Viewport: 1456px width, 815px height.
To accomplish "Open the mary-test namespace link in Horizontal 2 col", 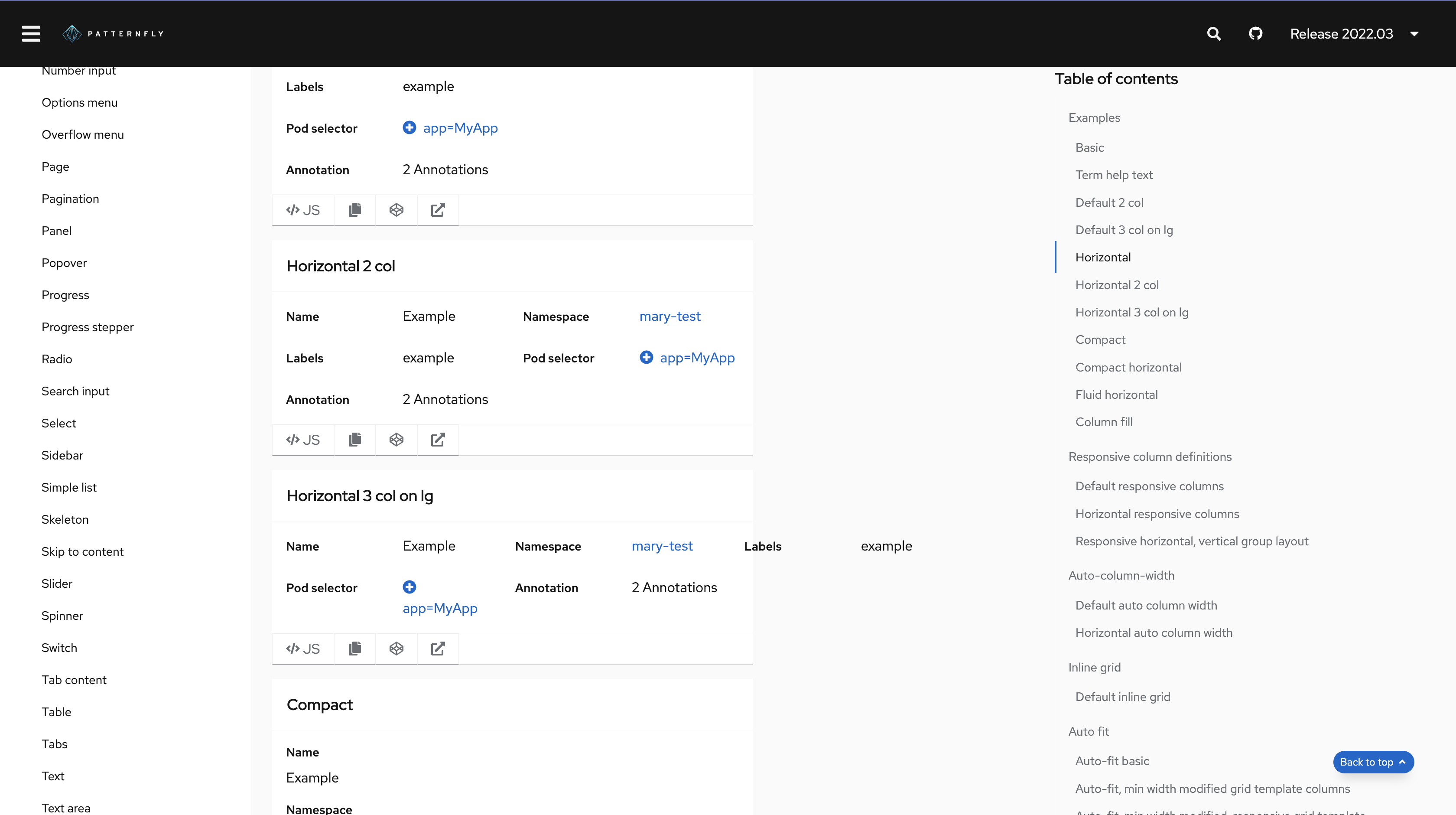I will click(x=670, y=316).
